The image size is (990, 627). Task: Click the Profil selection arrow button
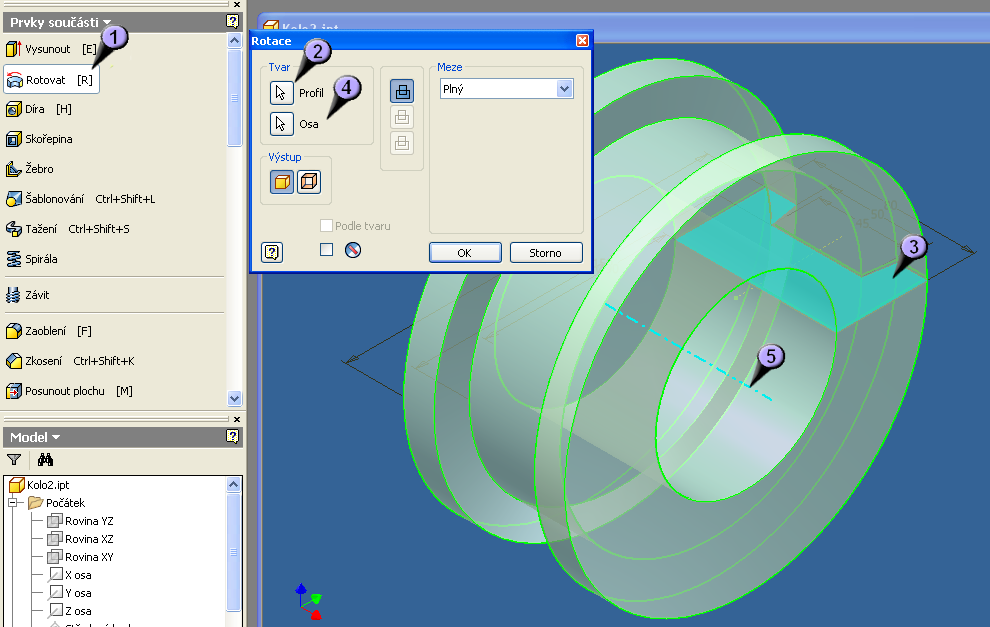(282, 93)
